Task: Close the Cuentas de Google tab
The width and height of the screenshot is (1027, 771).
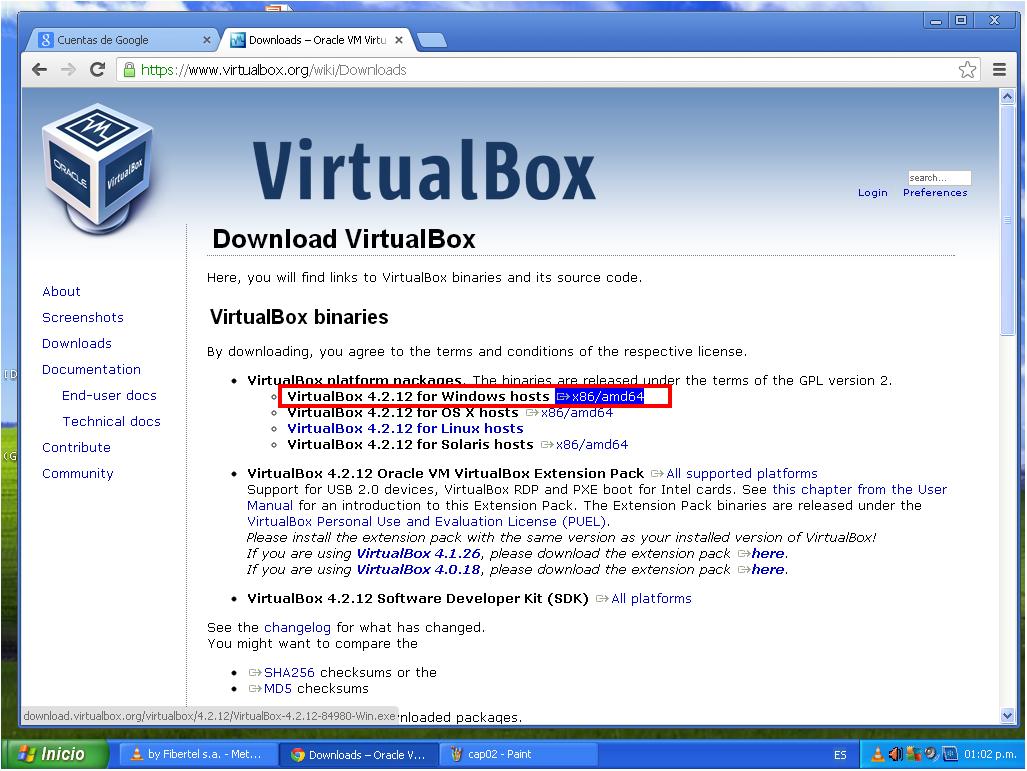Action: pos(206,40)
